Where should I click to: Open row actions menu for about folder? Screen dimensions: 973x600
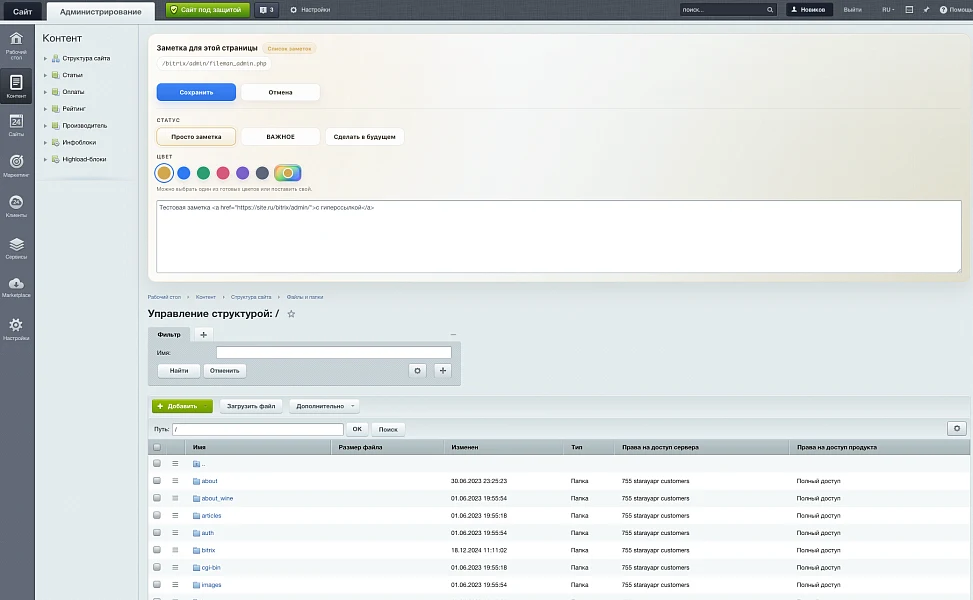[175, 481]
